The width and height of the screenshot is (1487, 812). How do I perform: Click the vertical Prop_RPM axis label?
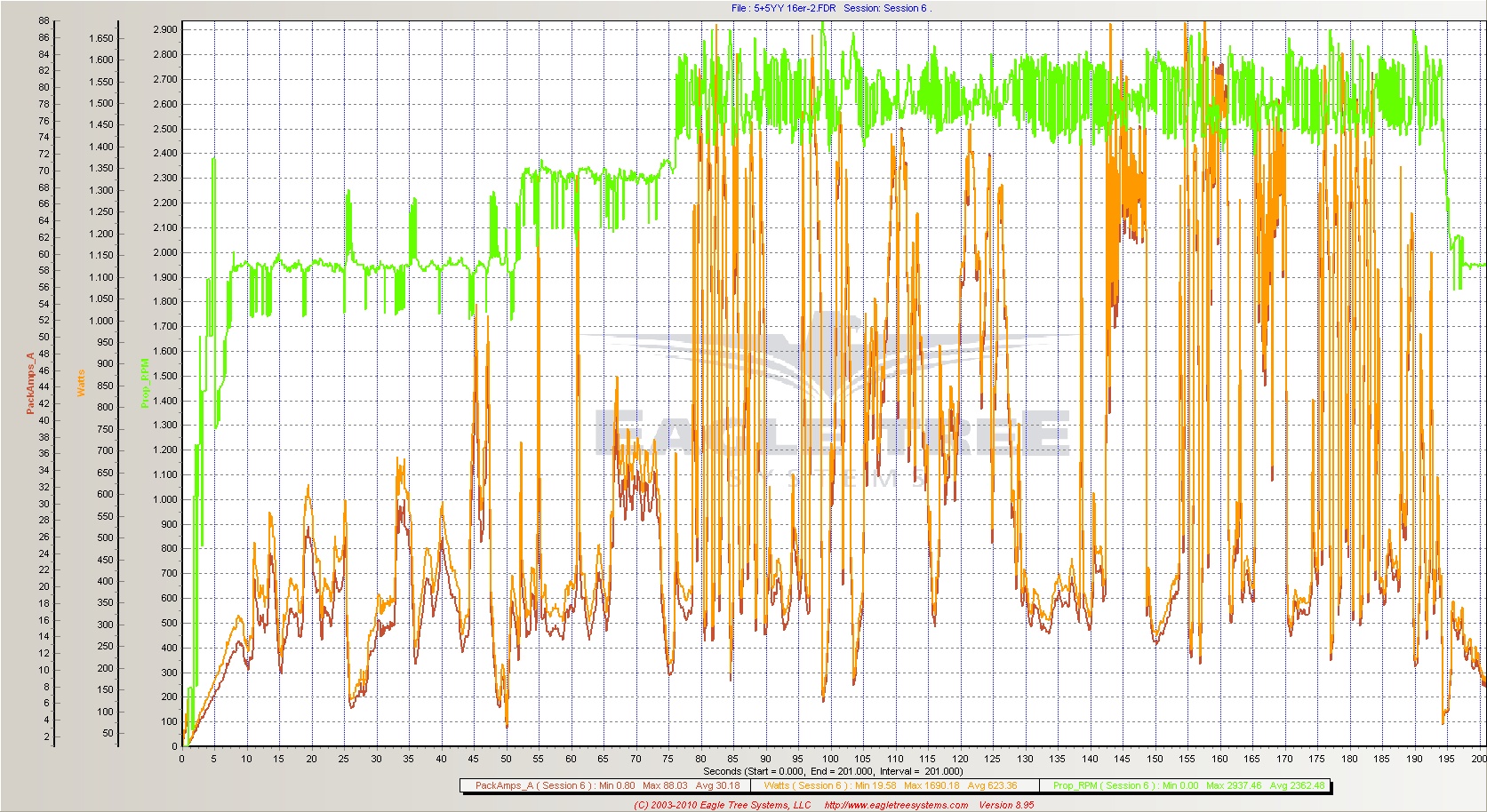[145, 383]
